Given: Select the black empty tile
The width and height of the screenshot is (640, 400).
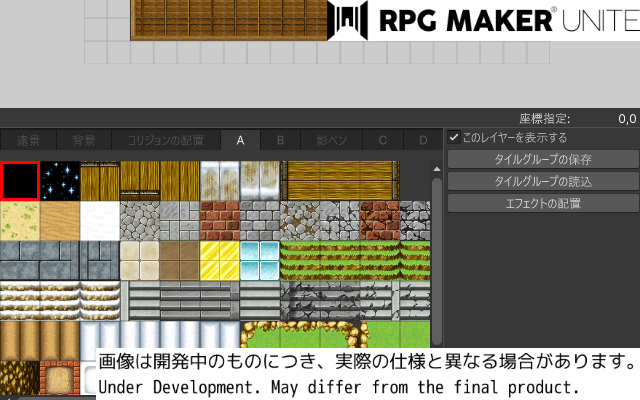Looking at the screenshot, I should 20,181.
